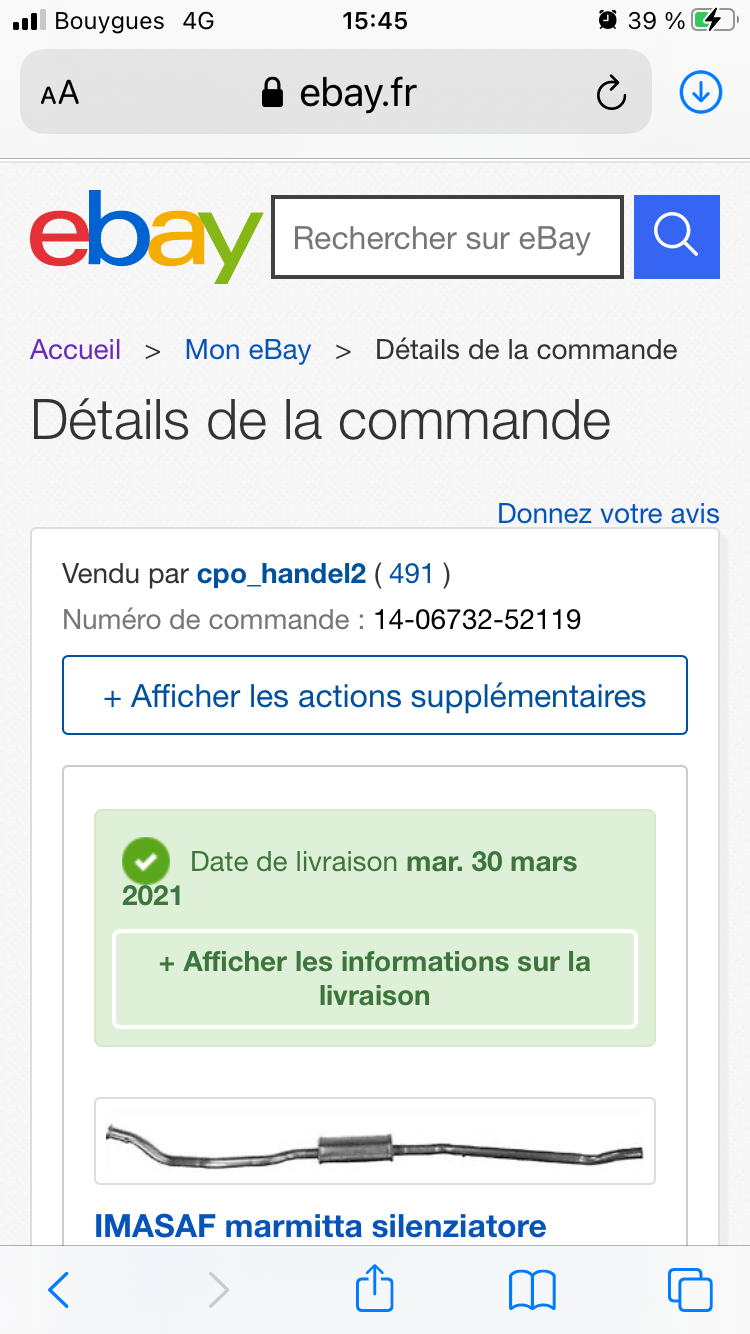Reload the page with refresh icon
750x1334 pixels.
click(610, 94)
